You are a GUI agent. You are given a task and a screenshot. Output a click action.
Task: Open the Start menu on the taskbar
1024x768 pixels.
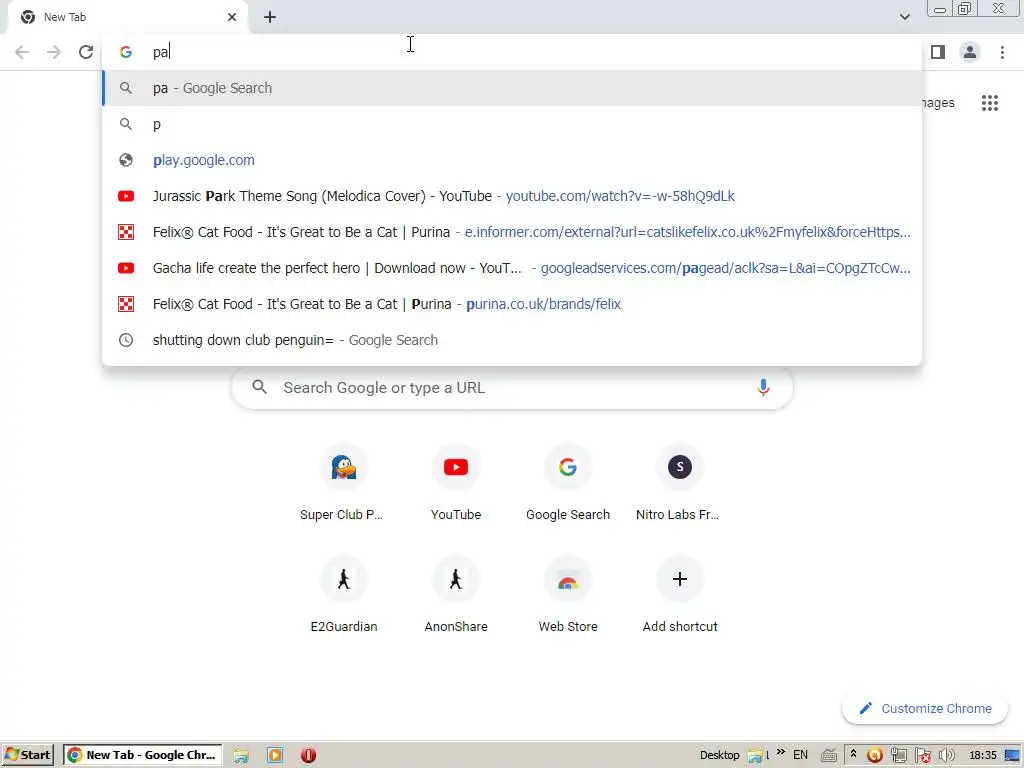(29, 755)
